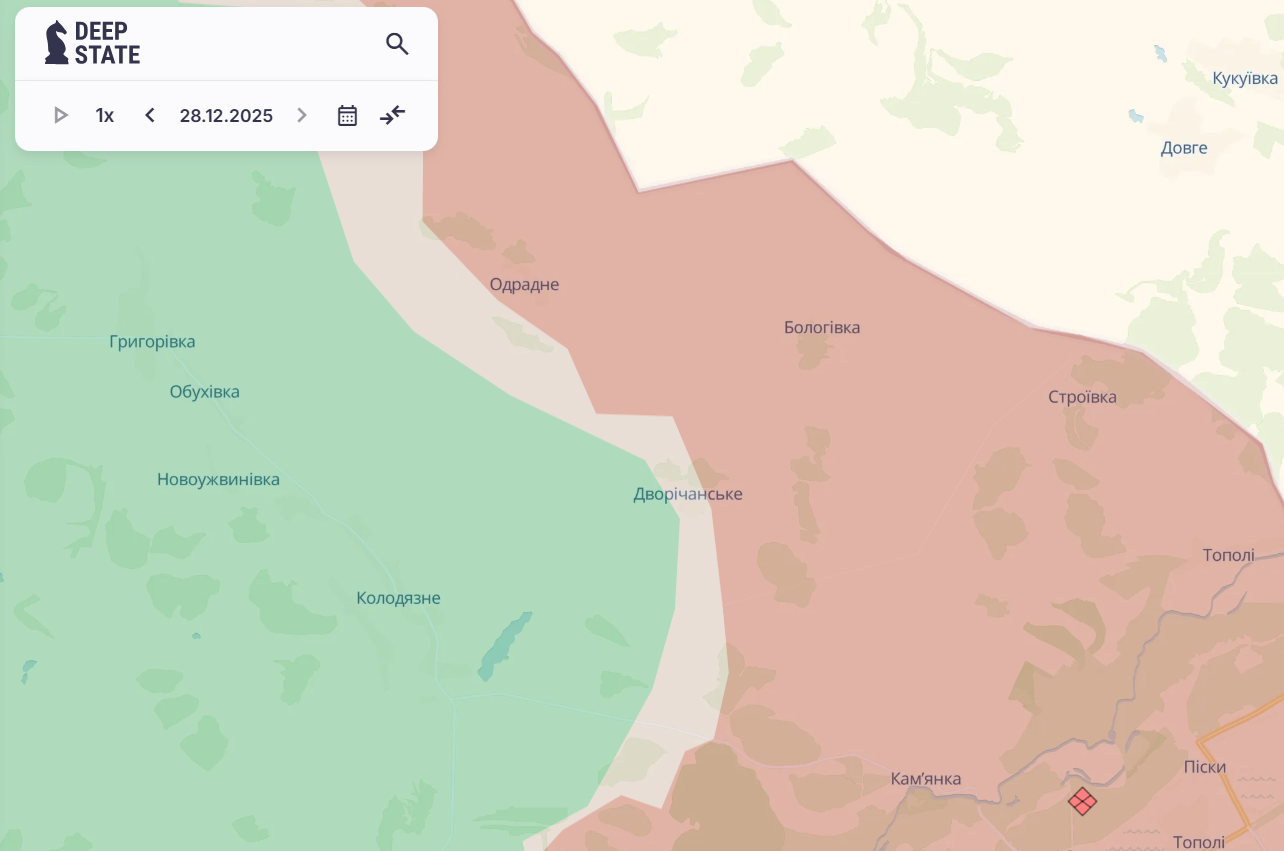This screenshot has width=1284, height=851.
Task: Select the Строївка settlement label
Action: tap(1082, 397)
